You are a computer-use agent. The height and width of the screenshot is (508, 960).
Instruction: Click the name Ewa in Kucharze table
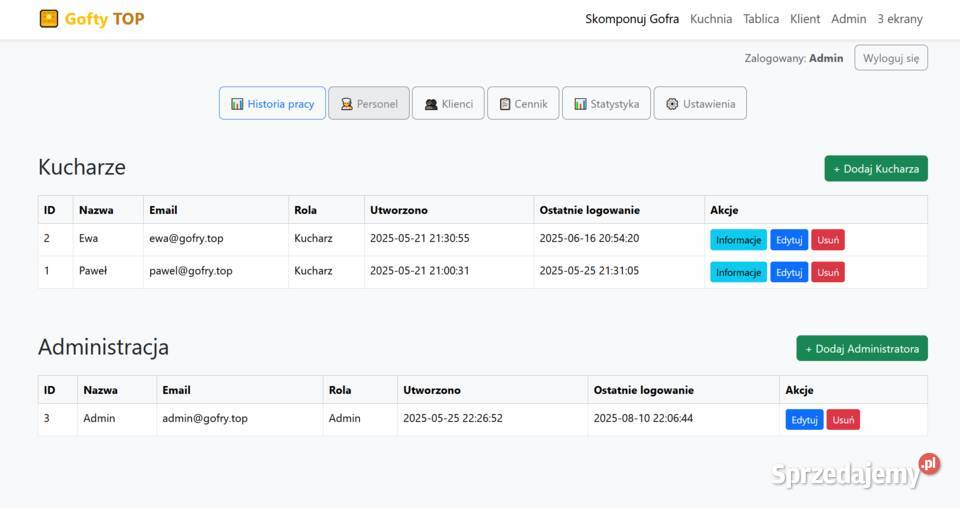tap(88, 239)
